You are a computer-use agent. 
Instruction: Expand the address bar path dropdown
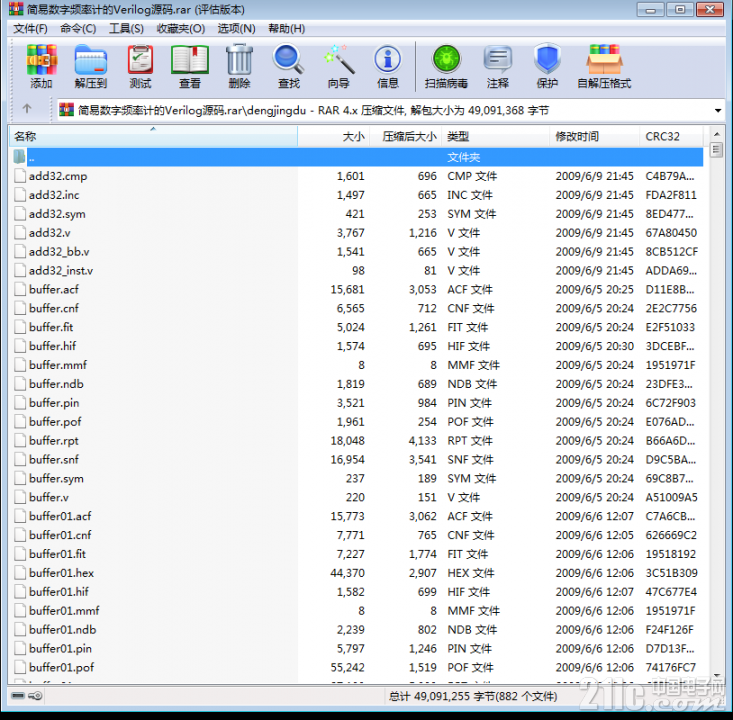pos(718,111)
